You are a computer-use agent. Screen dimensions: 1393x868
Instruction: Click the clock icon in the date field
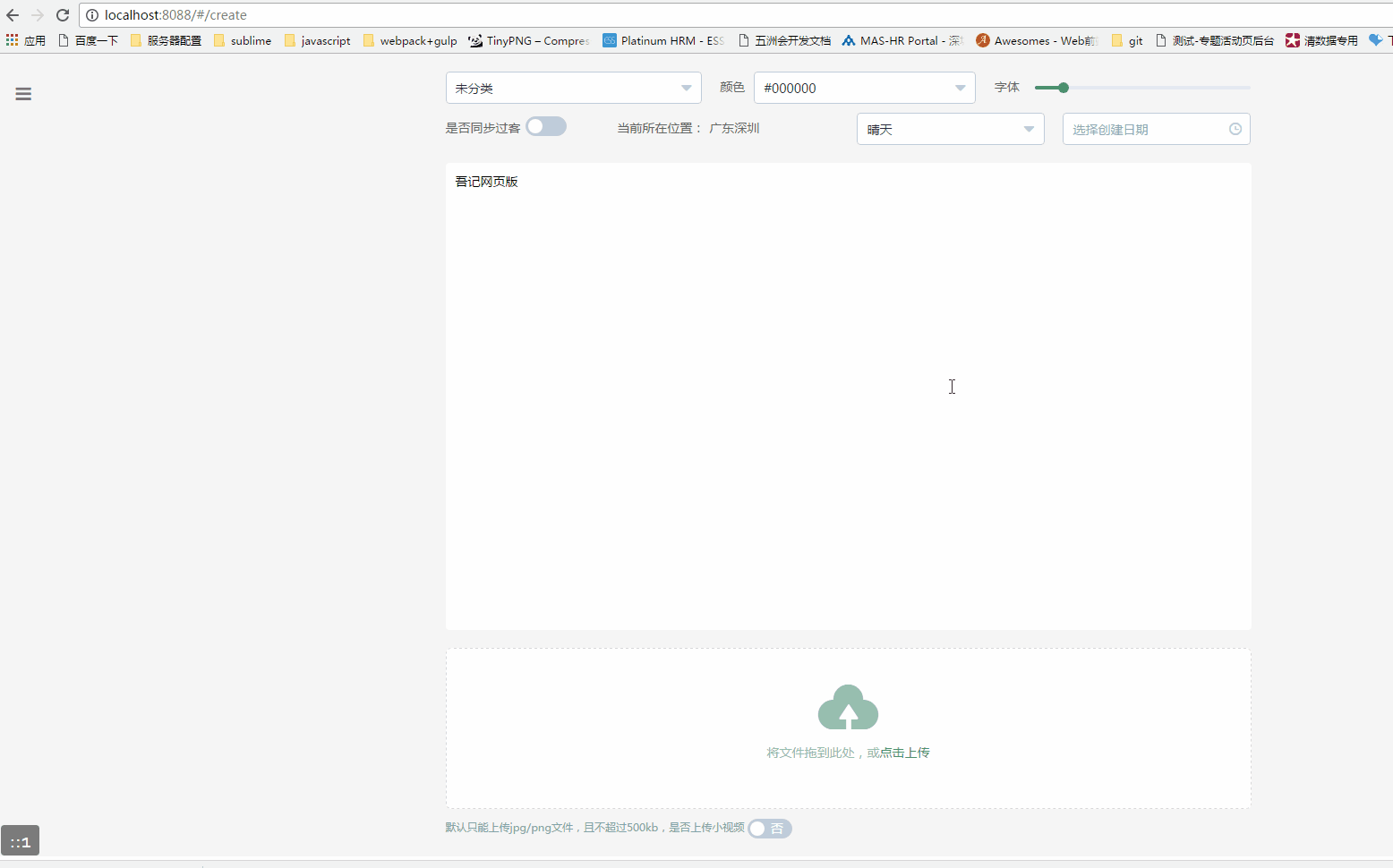[x=1235, y=129]
